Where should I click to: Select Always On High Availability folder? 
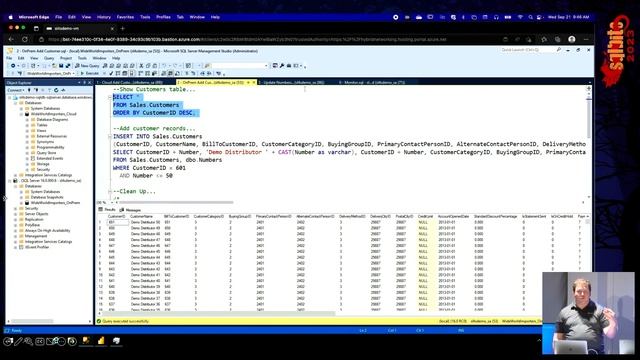pyautogui.click(x=47, y=231)
